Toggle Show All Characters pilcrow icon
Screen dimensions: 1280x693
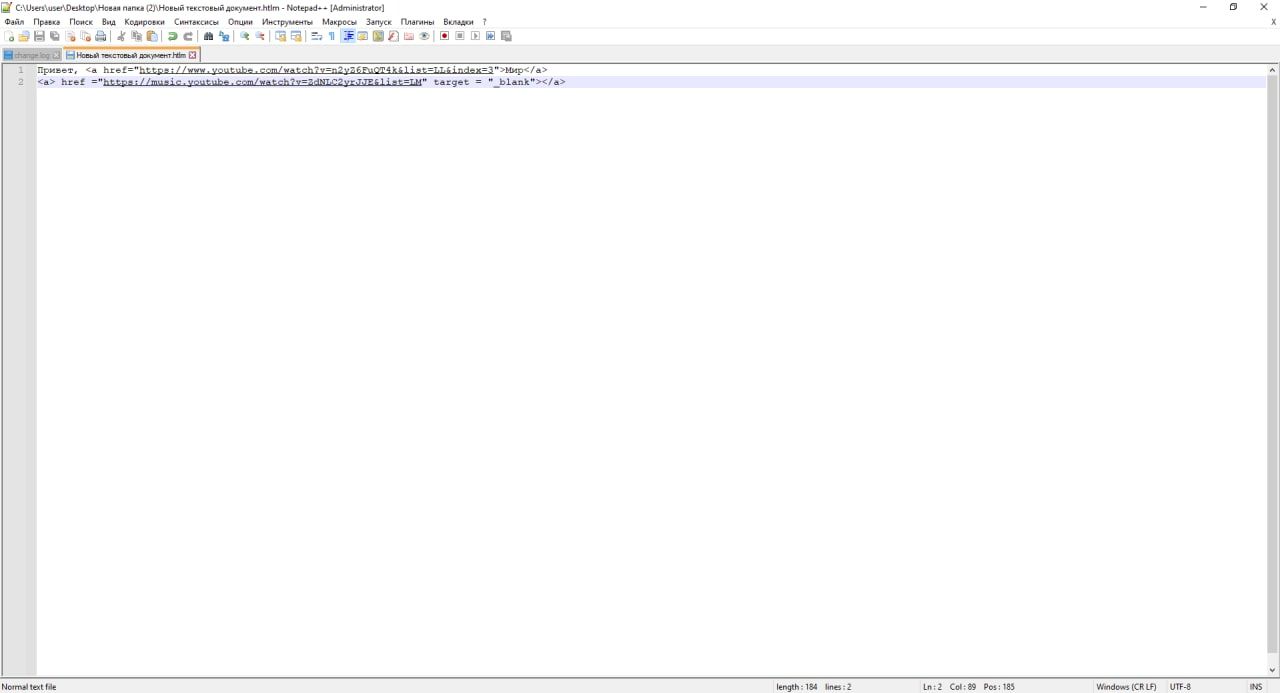click(x=332, y=36)
